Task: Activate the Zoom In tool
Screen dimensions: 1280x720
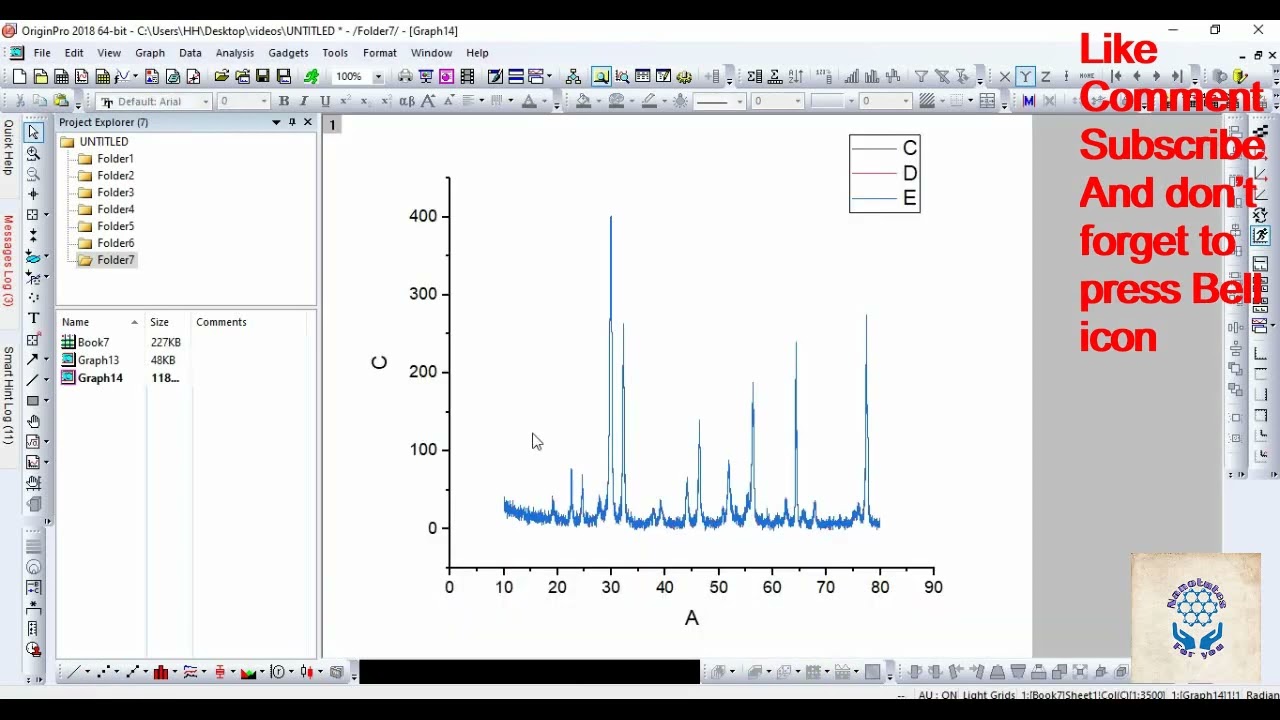Action: pyautogui.click(x=33, y=153)
